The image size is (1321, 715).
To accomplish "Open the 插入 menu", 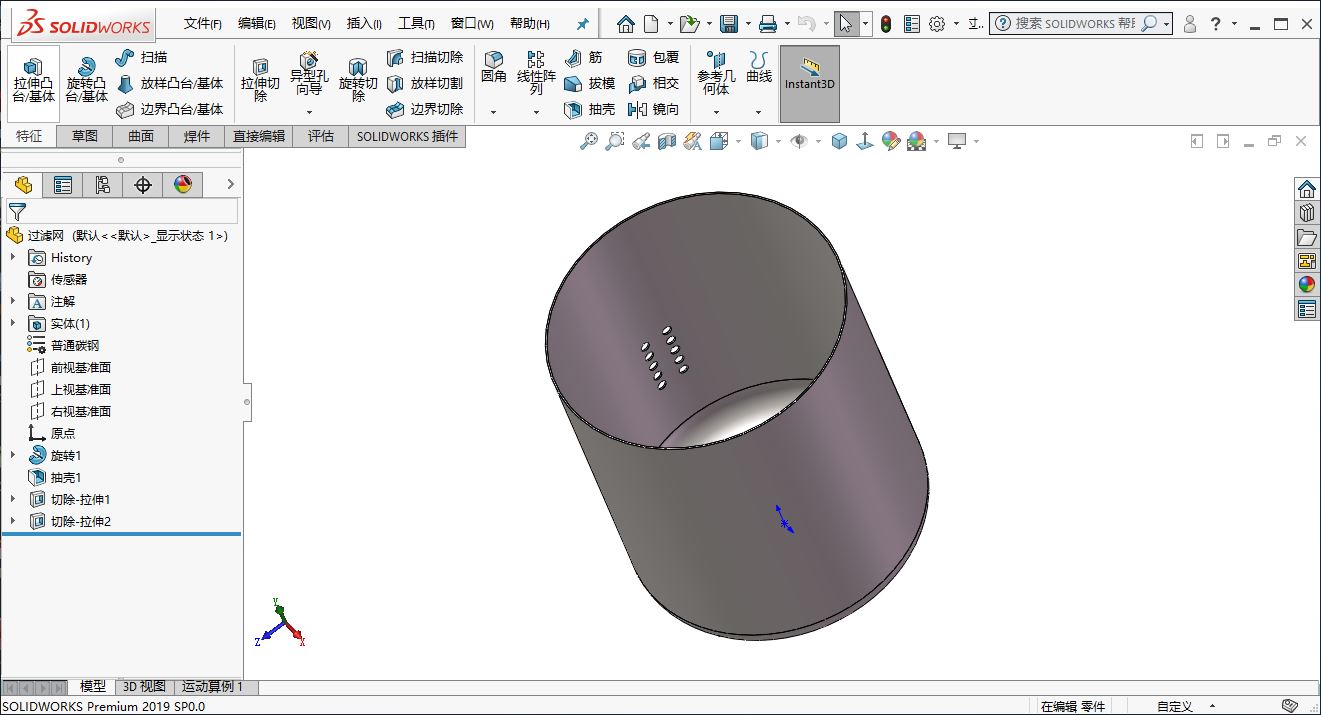I will (363, 24).
